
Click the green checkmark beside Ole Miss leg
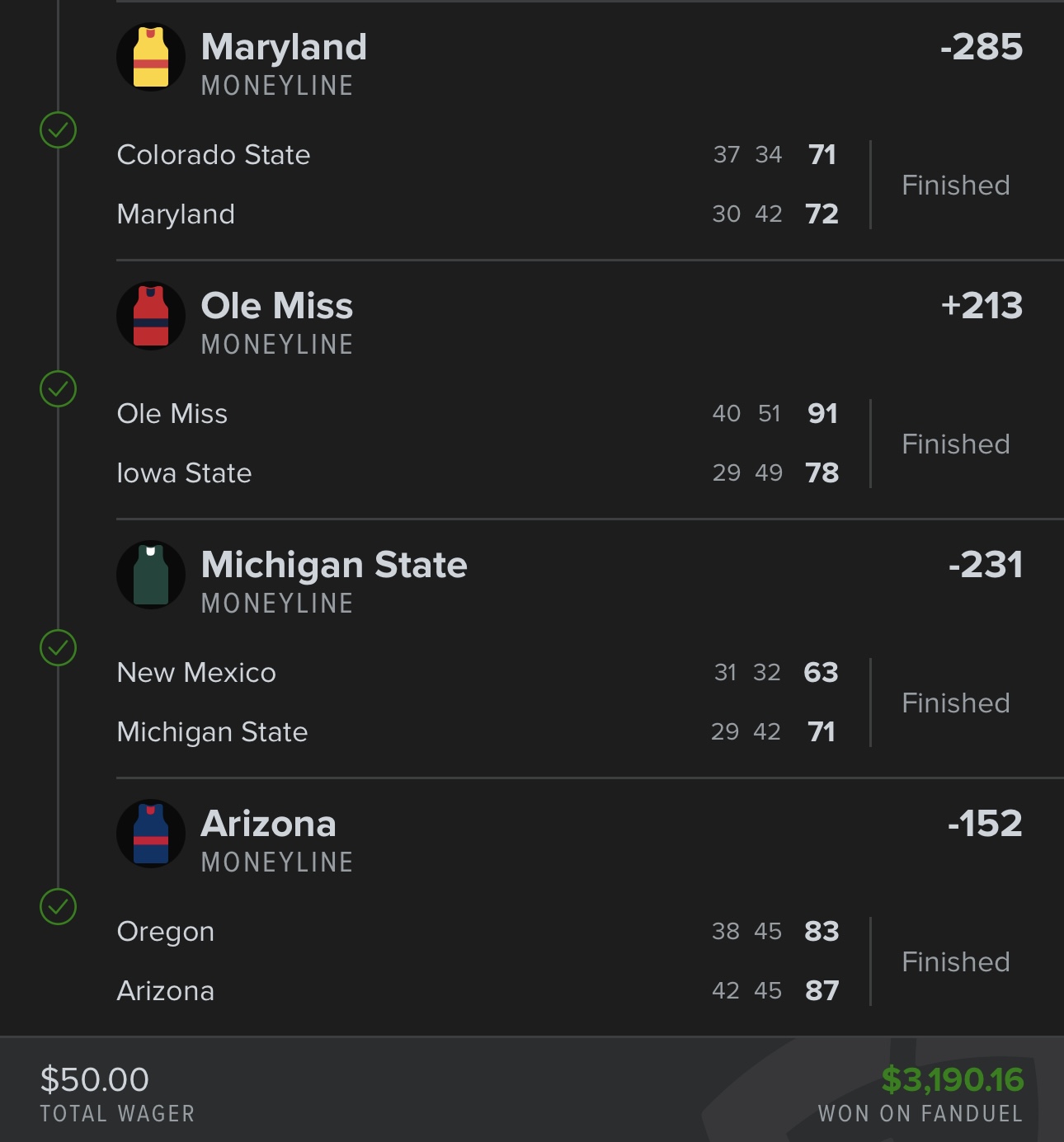pos(59,389)
